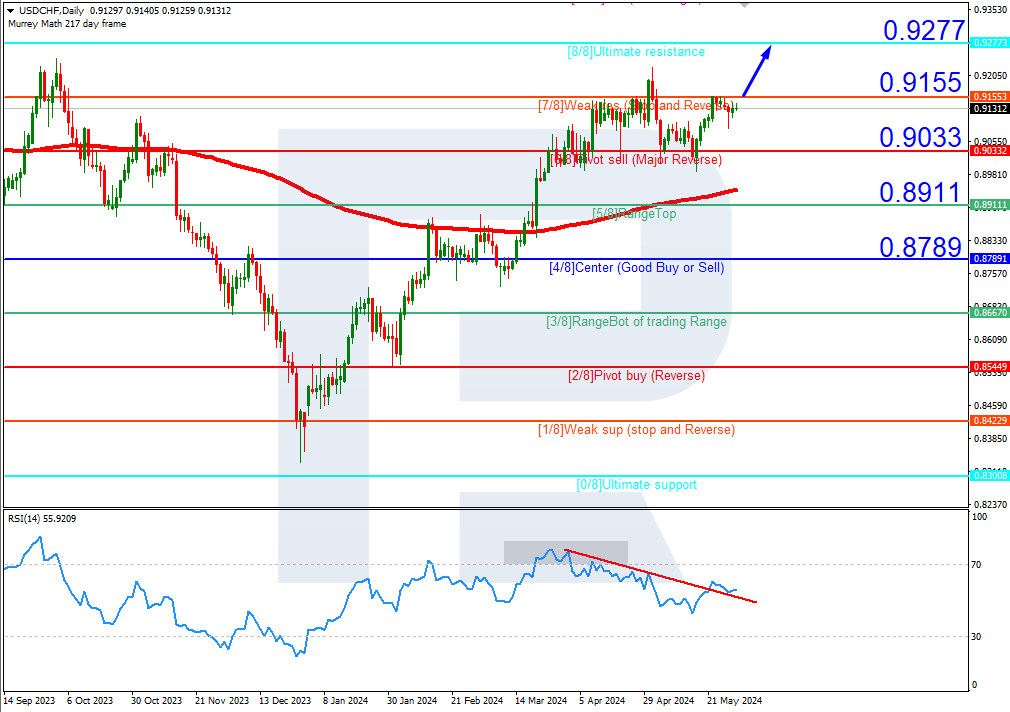Click the 0.92773 cyan price tag
This screenshot has height=712, width=1010.
[989, 43]
